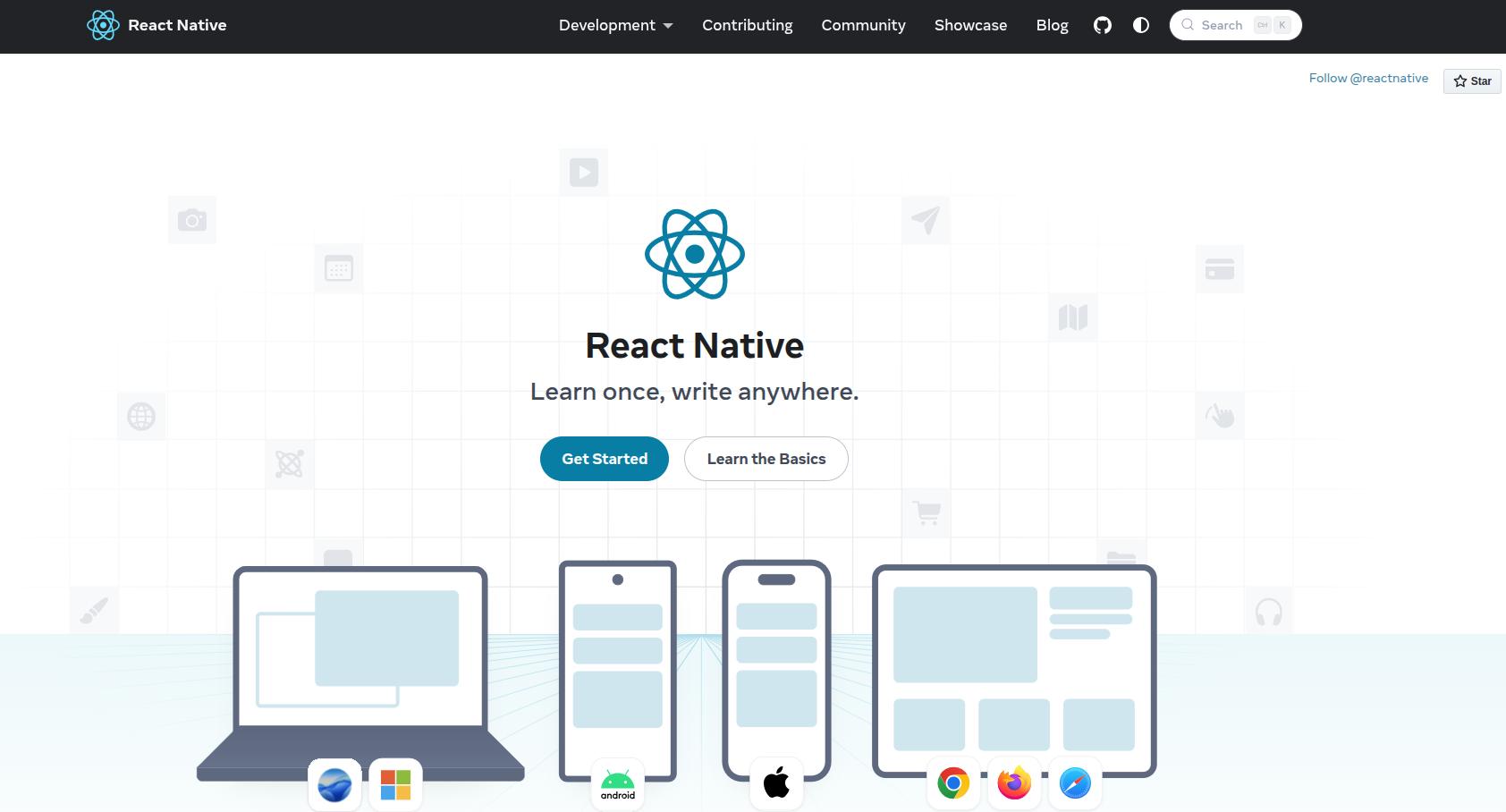Click the 'React Native' hero heading
Image resolution: width=1506 pixels, height=812 pixels.
pyautogui.click(x=695, y=345)
